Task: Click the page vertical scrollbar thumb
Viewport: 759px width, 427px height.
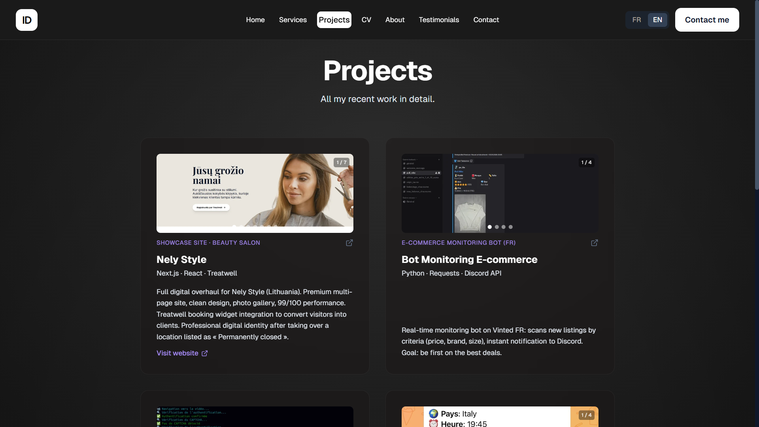Action: coord(756,94)
